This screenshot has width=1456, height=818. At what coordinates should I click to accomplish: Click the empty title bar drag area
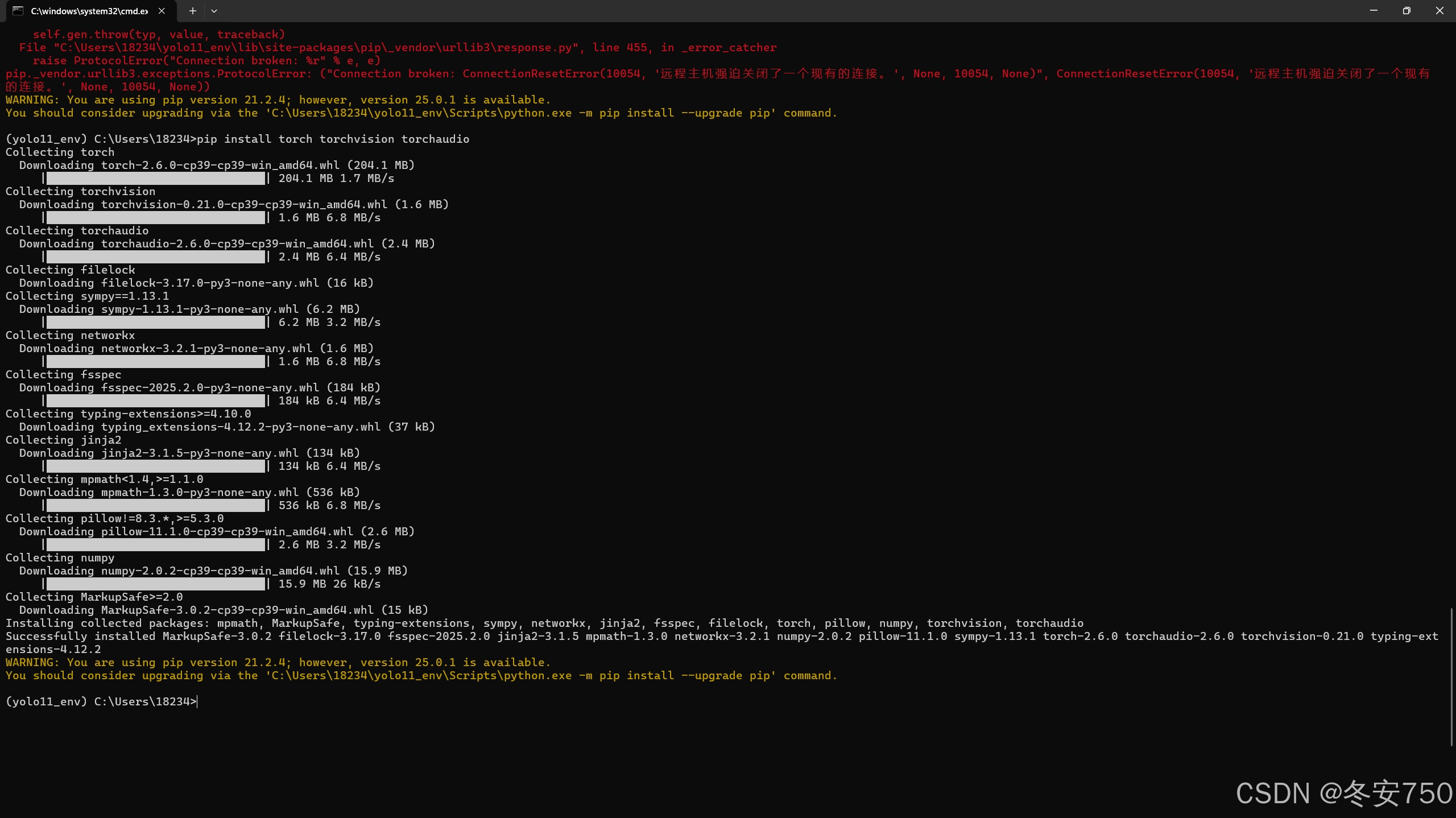(796, 11)
